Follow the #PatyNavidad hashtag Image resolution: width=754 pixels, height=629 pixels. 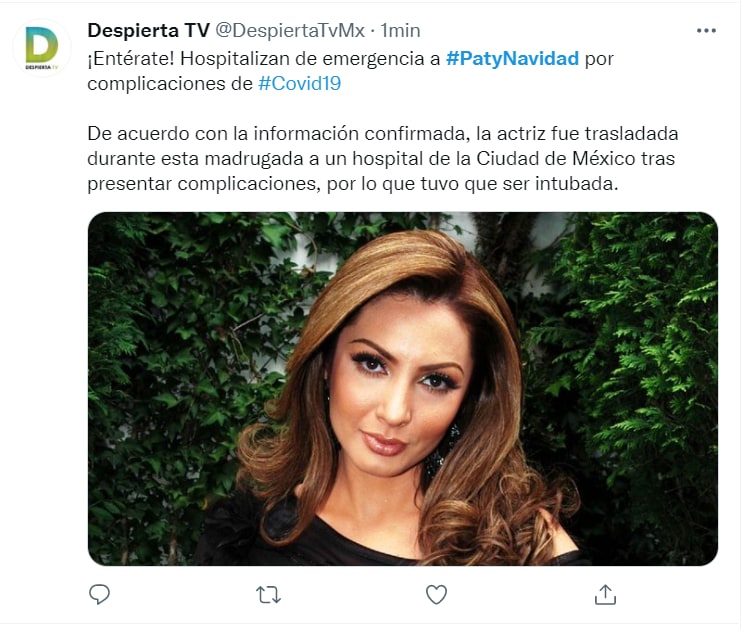point(513,59)
